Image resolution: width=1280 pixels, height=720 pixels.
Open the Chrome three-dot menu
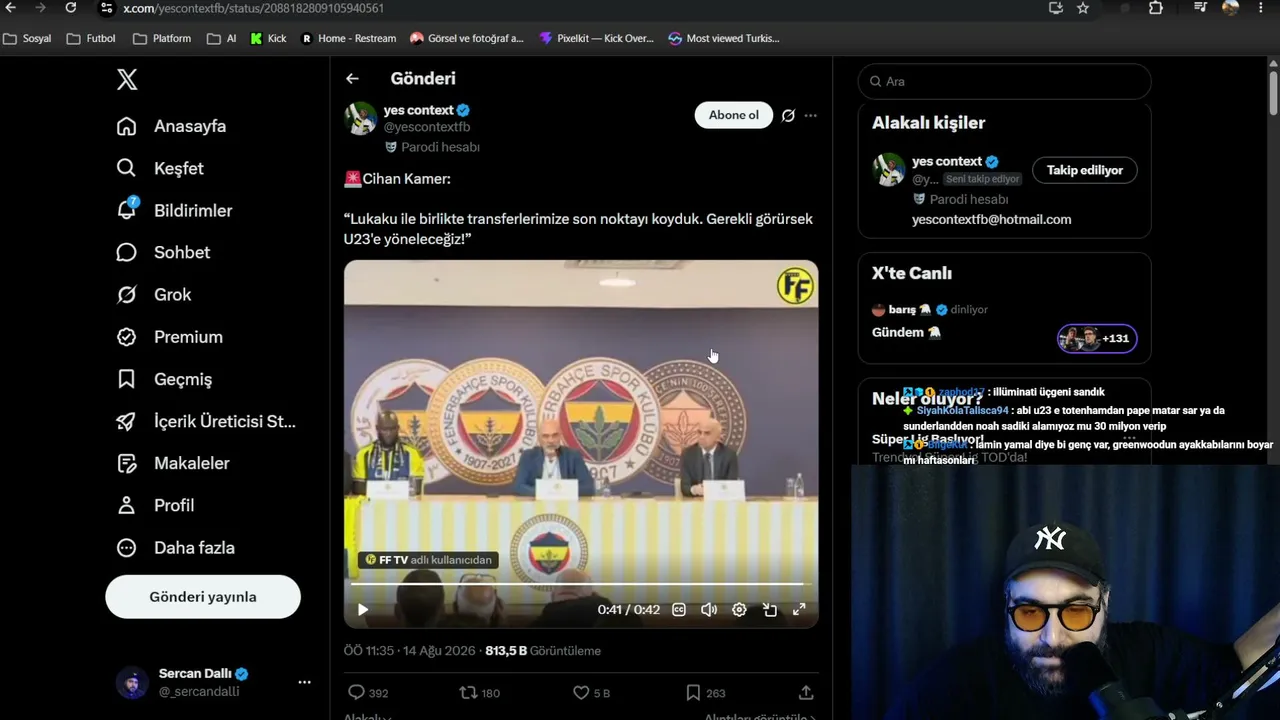(x=1261, y=8)
